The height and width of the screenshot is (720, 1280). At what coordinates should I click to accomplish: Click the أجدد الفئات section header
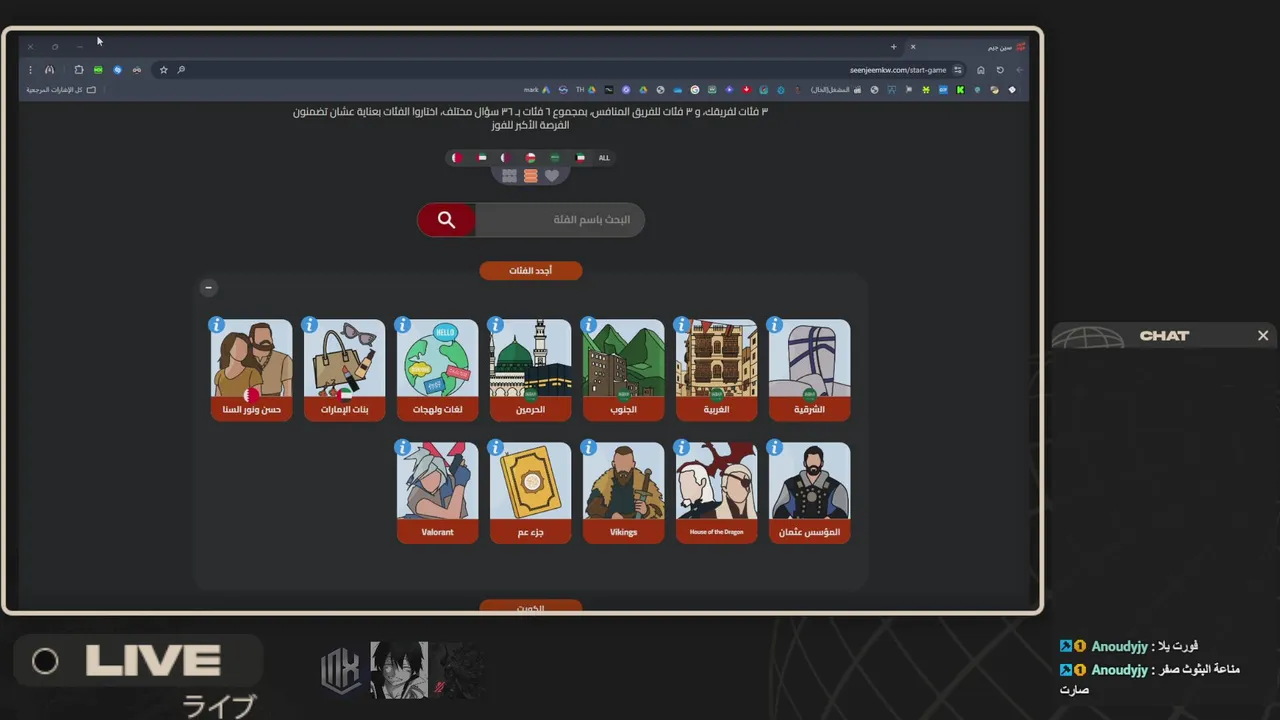530,271
